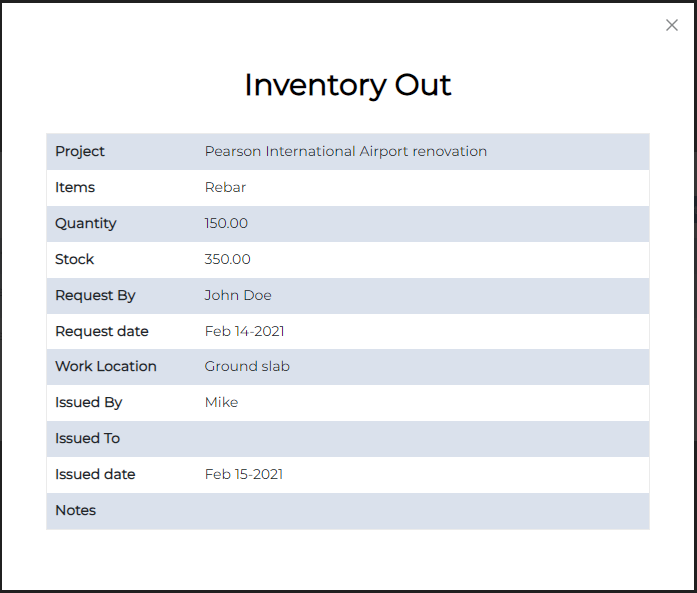Screen dimensions: 697x593
Task: Select the 150.00 quantity value
Action: tap(226, 223)
